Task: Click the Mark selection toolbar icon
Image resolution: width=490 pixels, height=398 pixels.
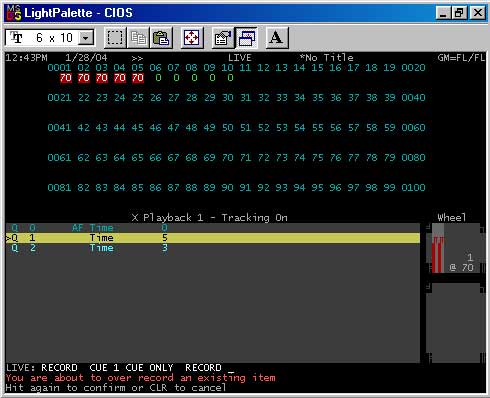Action: [115, 37]
